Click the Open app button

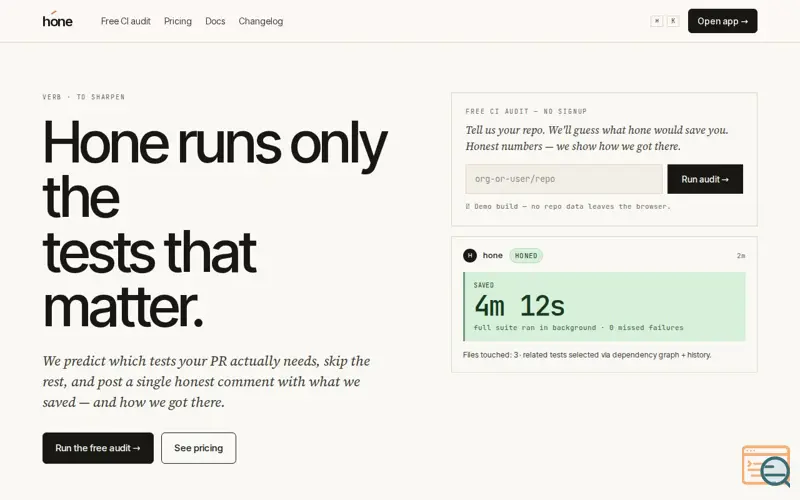[x=722, y=21]
